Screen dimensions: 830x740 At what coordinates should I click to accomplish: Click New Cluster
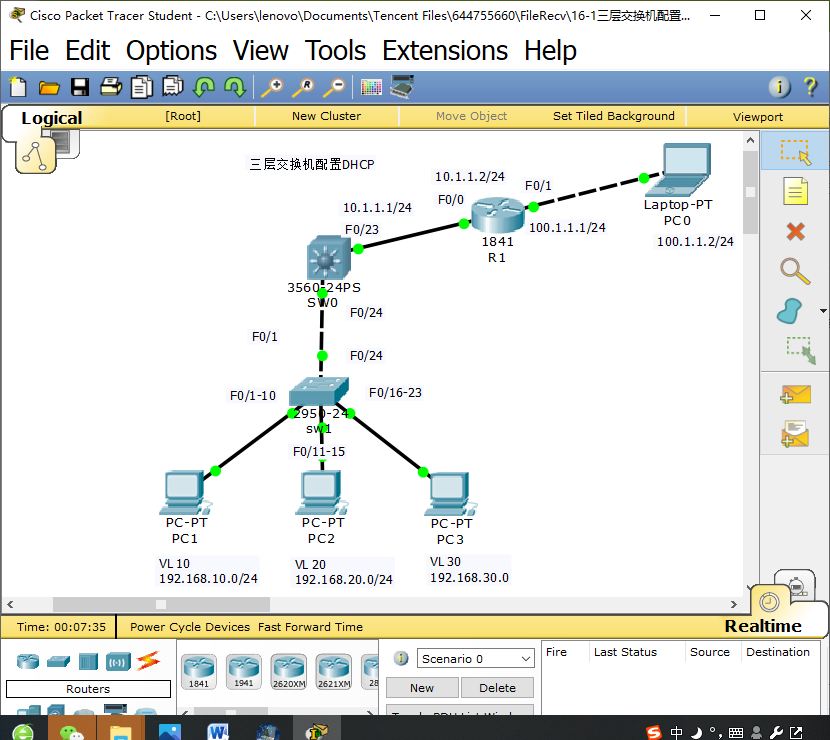pos(327,116)
